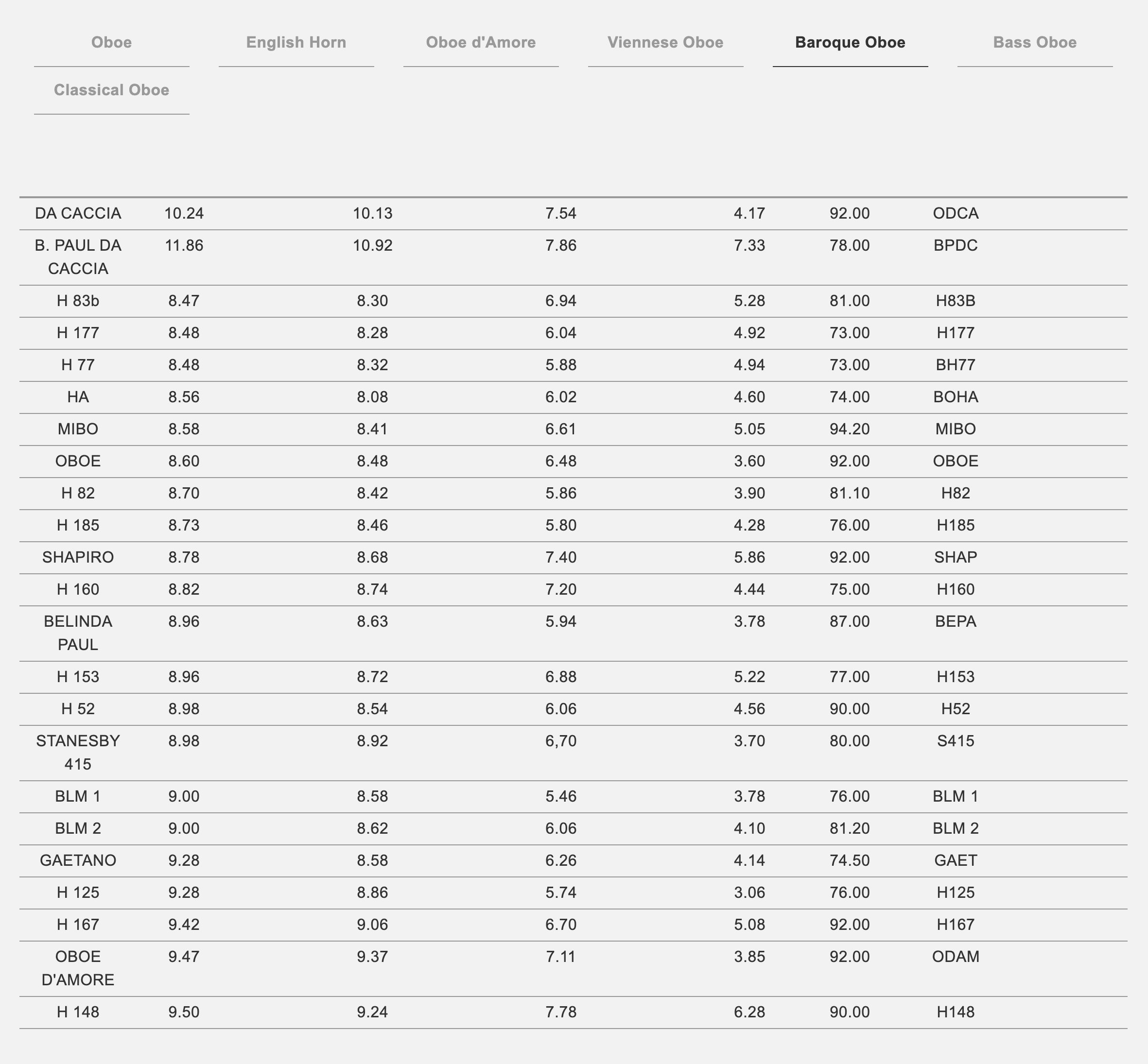This screenshot has width=1148, height=1064.
Task: Select the GAETANO row name
Action: [78, 860]
